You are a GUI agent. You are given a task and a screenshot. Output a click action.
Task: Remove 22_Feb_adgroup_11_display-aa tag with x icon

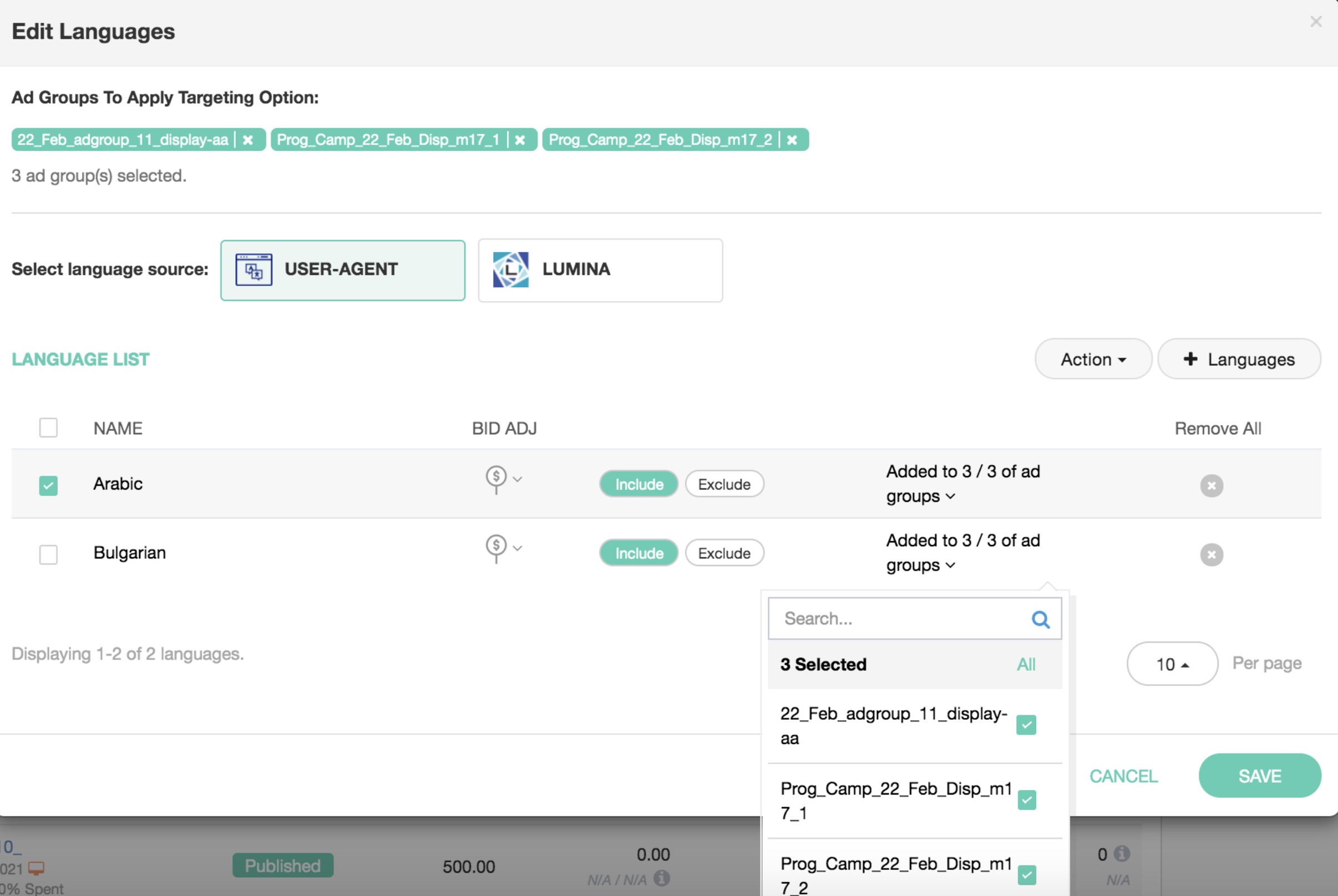pos(247,140)
